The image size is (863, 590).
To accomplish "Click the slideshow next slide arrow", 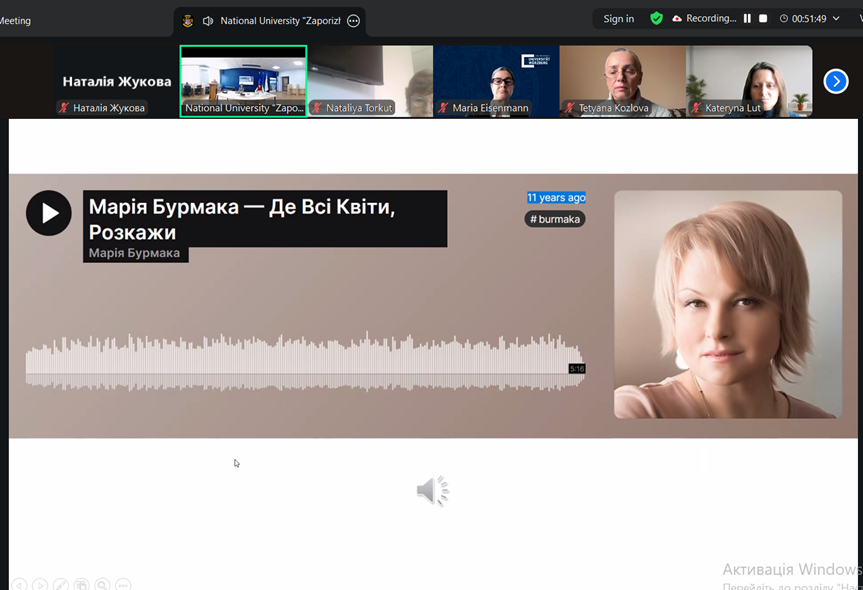I will tap(40, 584).
